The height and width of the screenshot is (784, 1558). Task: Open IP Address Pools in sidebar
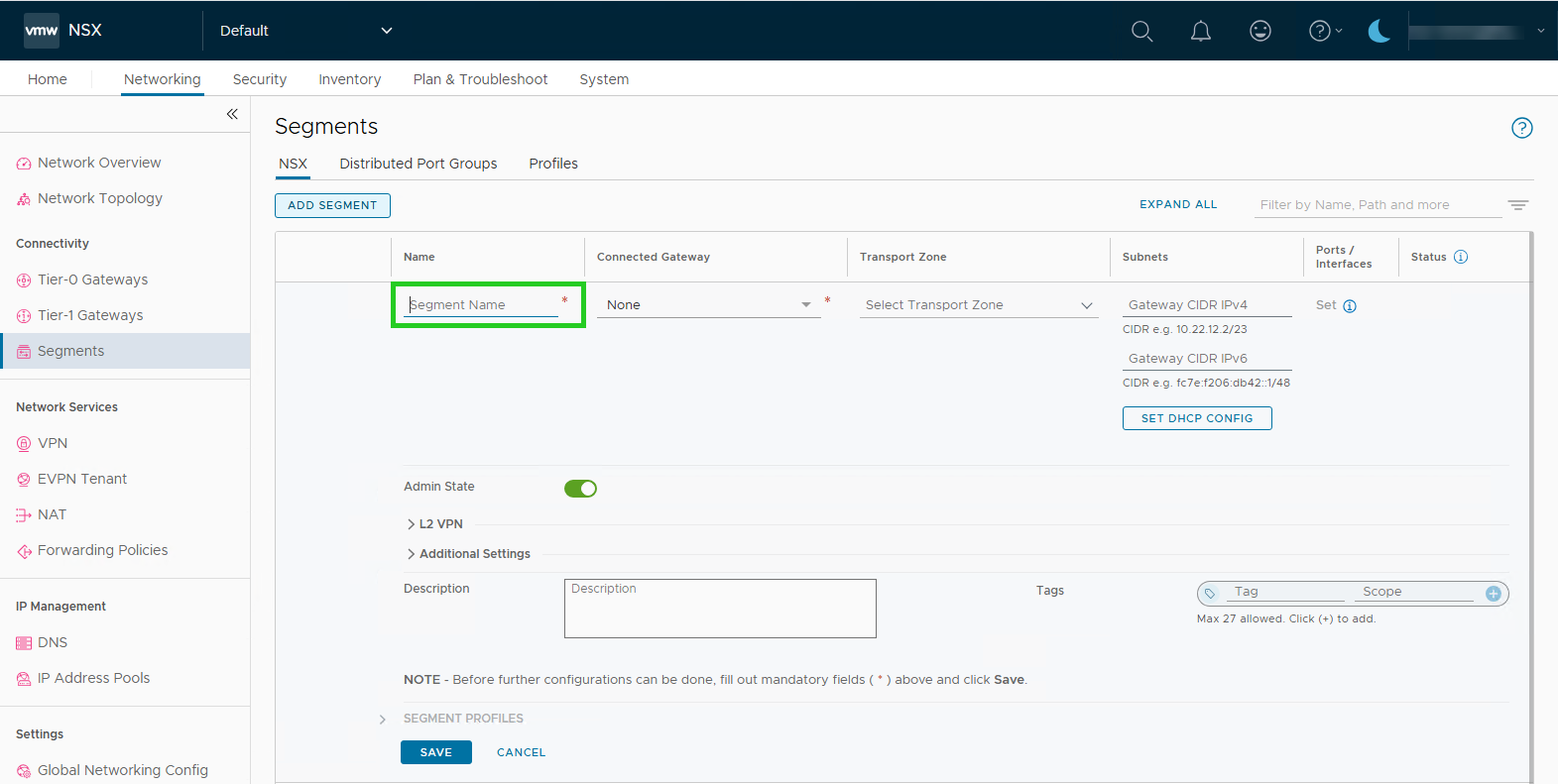(x=94, y=678)
